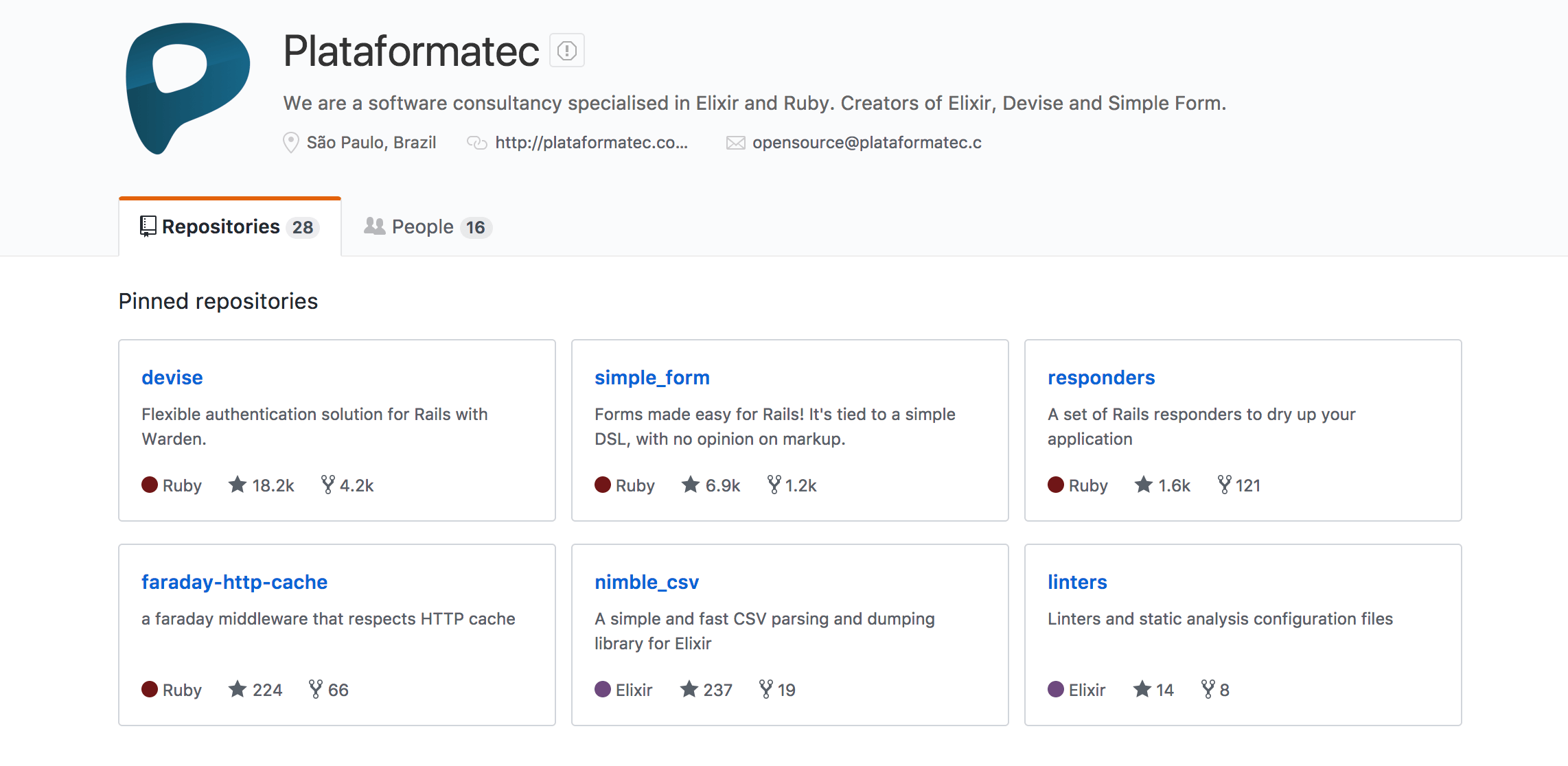1568x766 pixels.
Task: Click the 224 stars count on faraday-http-cache
Action: pos(268,690)
